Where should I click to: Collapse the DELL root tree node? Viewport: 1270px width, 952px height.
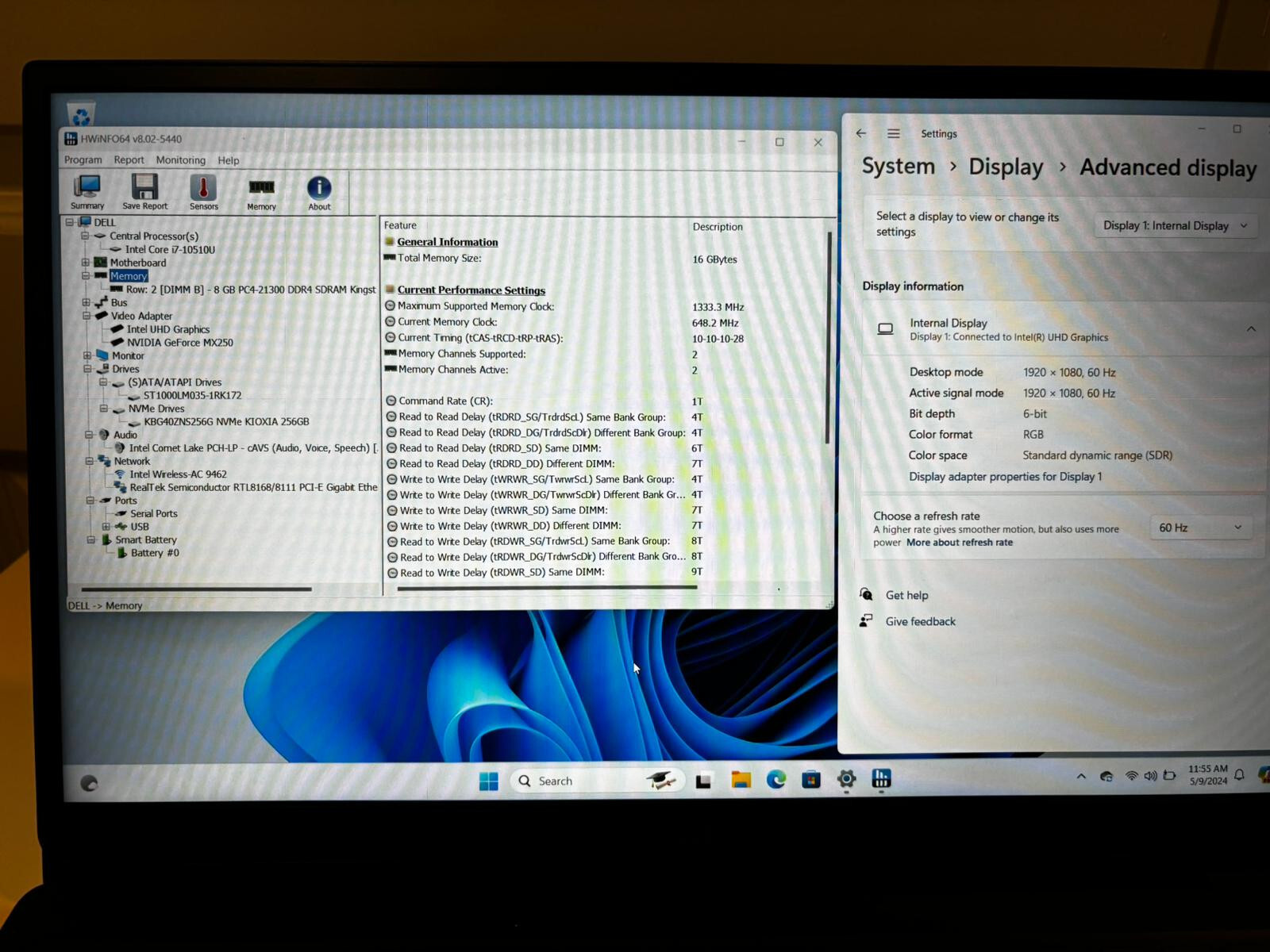[x=70, y=222]
